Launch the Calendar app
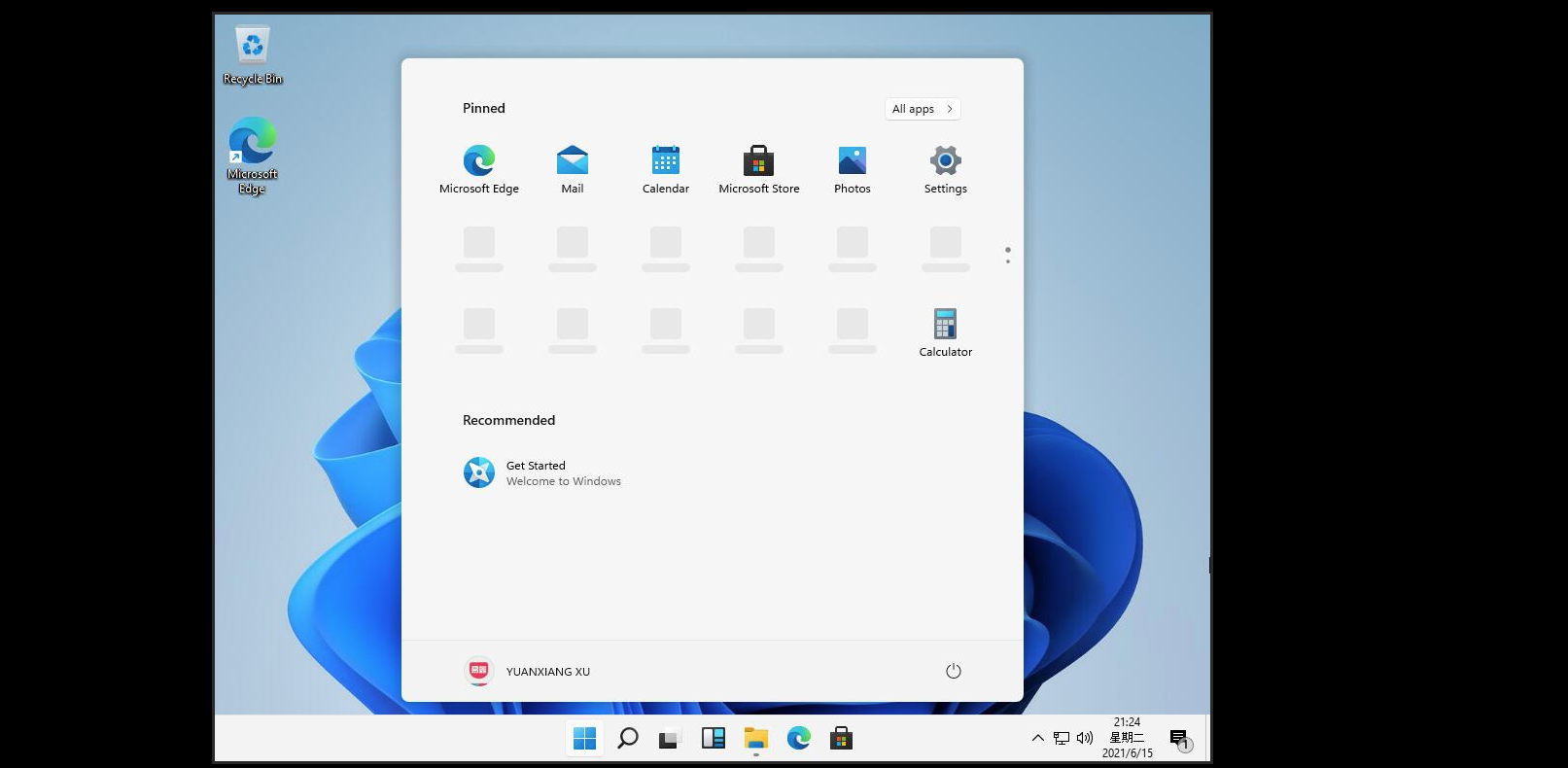This screenshot has width=1568, height=768. (666, 169)
